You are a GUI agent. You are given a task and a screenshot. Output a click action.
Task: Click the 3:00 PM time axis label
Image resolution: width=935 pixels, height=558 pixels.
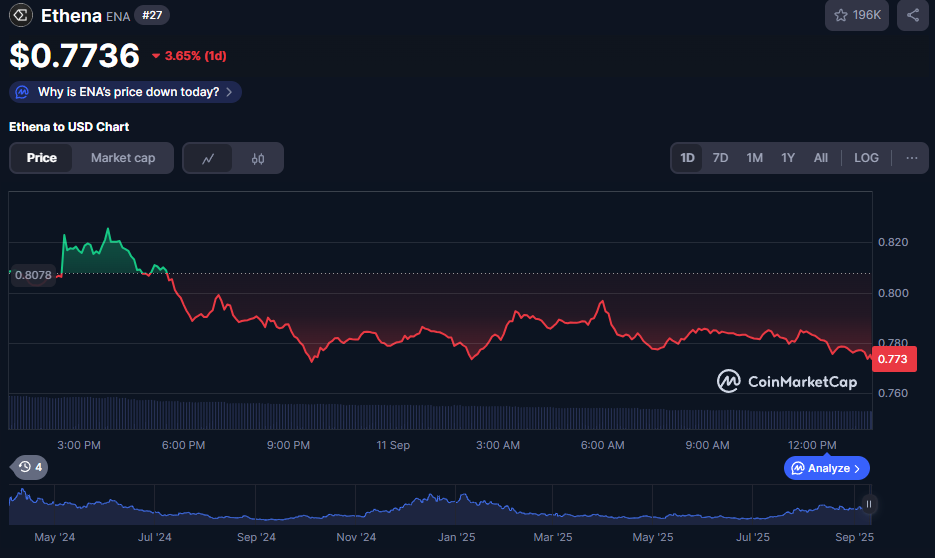point(79,445)
